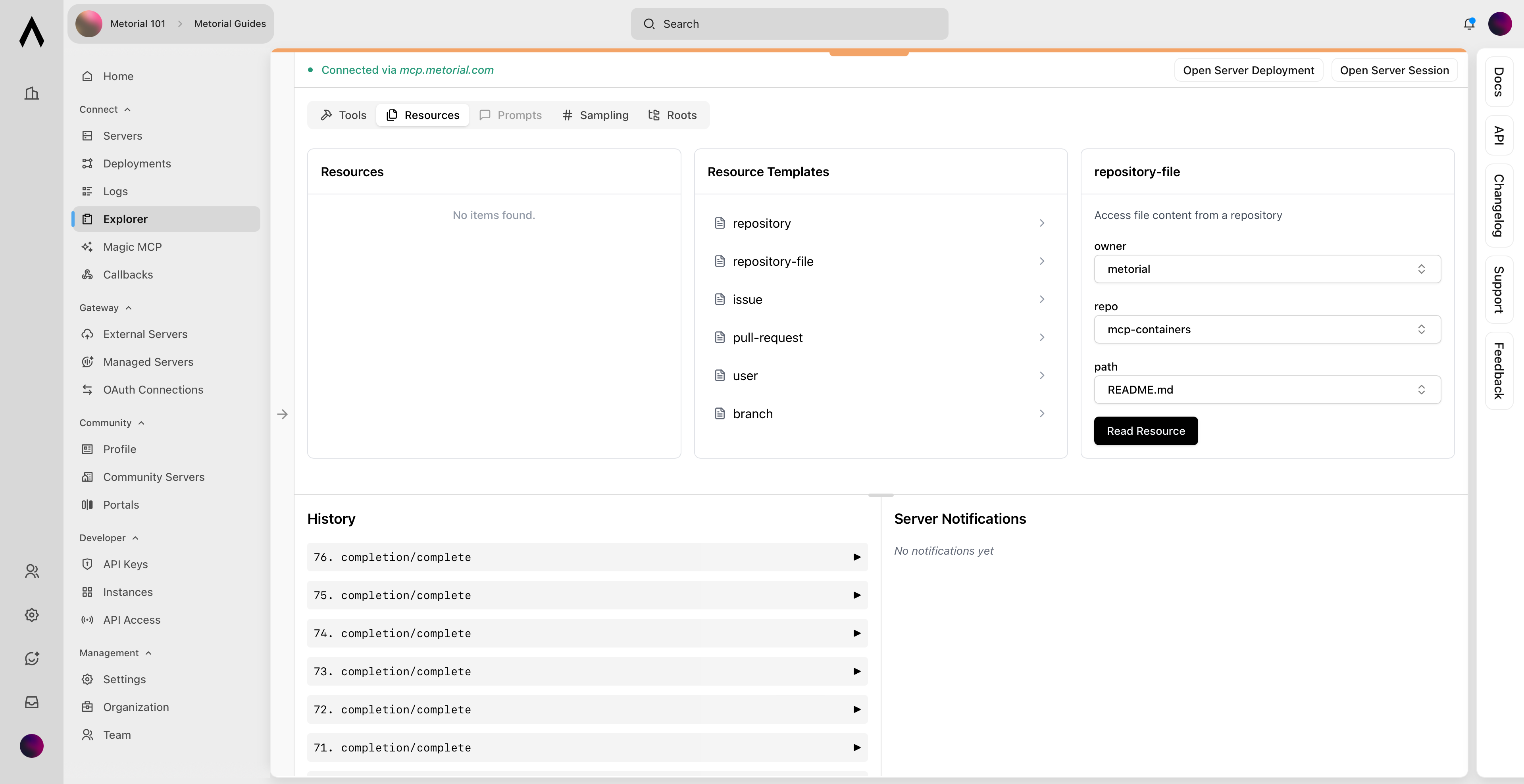The height and width of the screenshot is (784, 1524).
Task: Open Server Session
Action: (1395, 70)
